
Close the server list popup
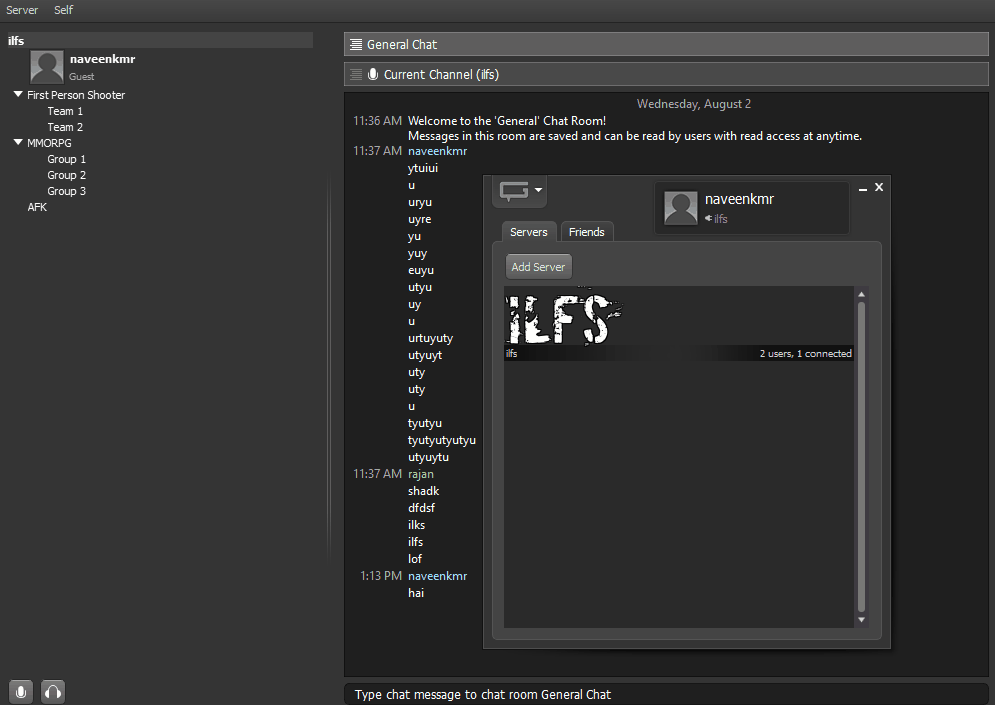879,187
